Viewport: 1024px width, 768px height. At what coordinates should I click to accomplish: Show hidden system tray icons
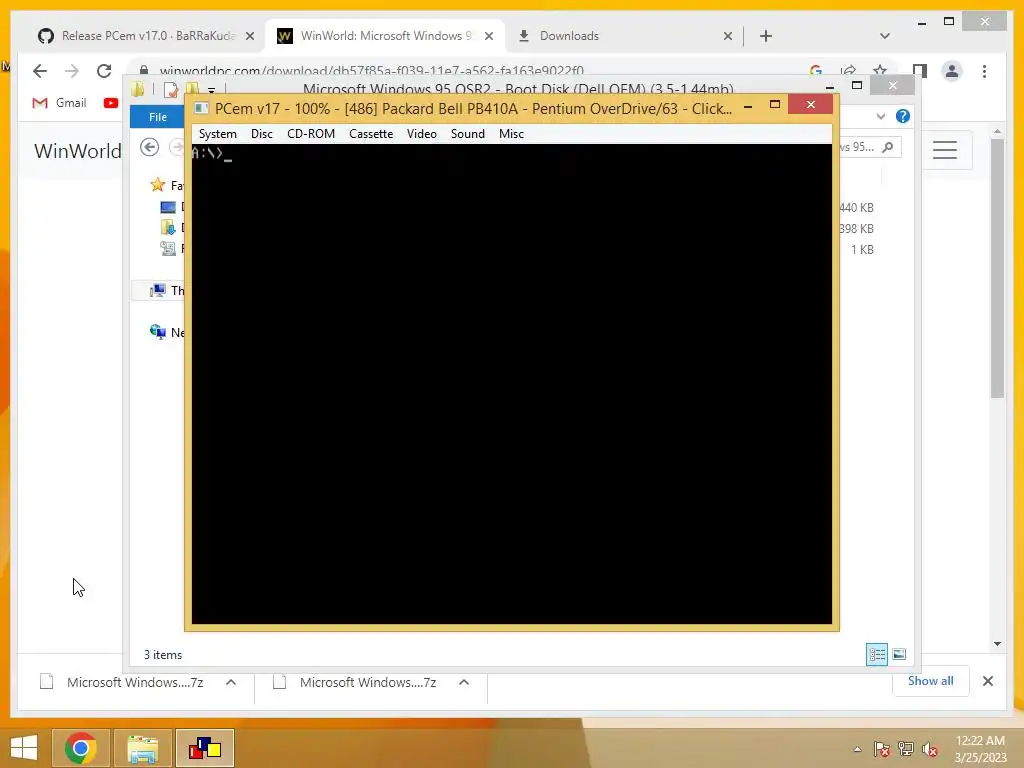click(x=857, y=749)
